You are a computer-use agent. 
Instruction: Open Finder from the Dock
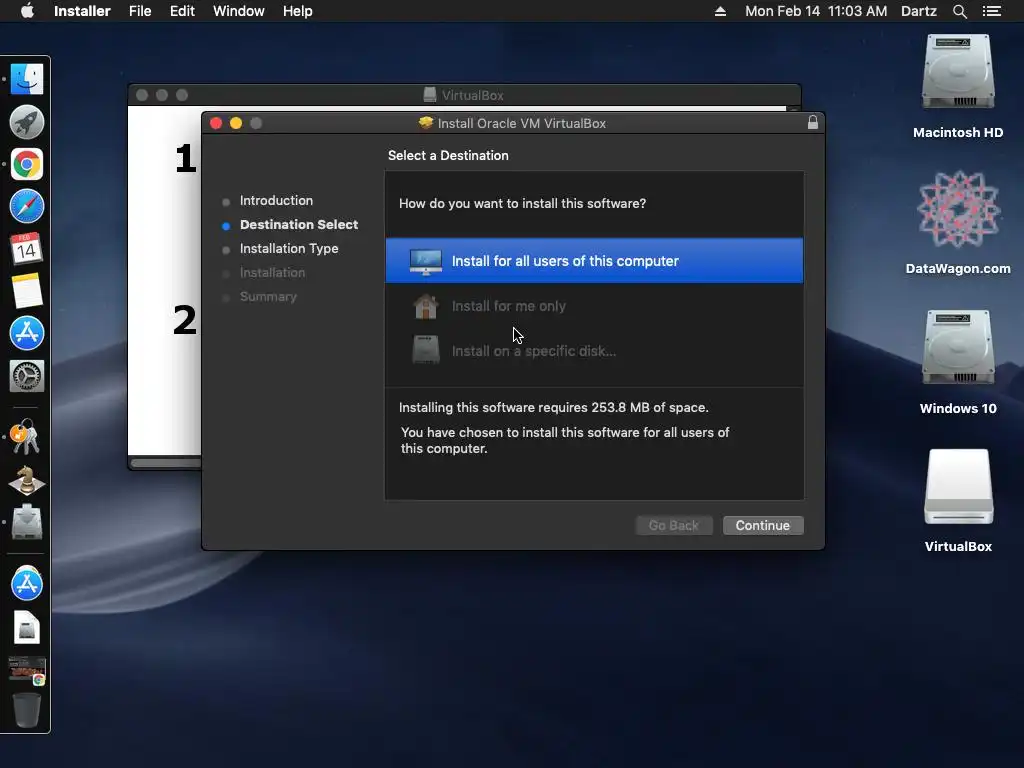click(x=27, y=80)
